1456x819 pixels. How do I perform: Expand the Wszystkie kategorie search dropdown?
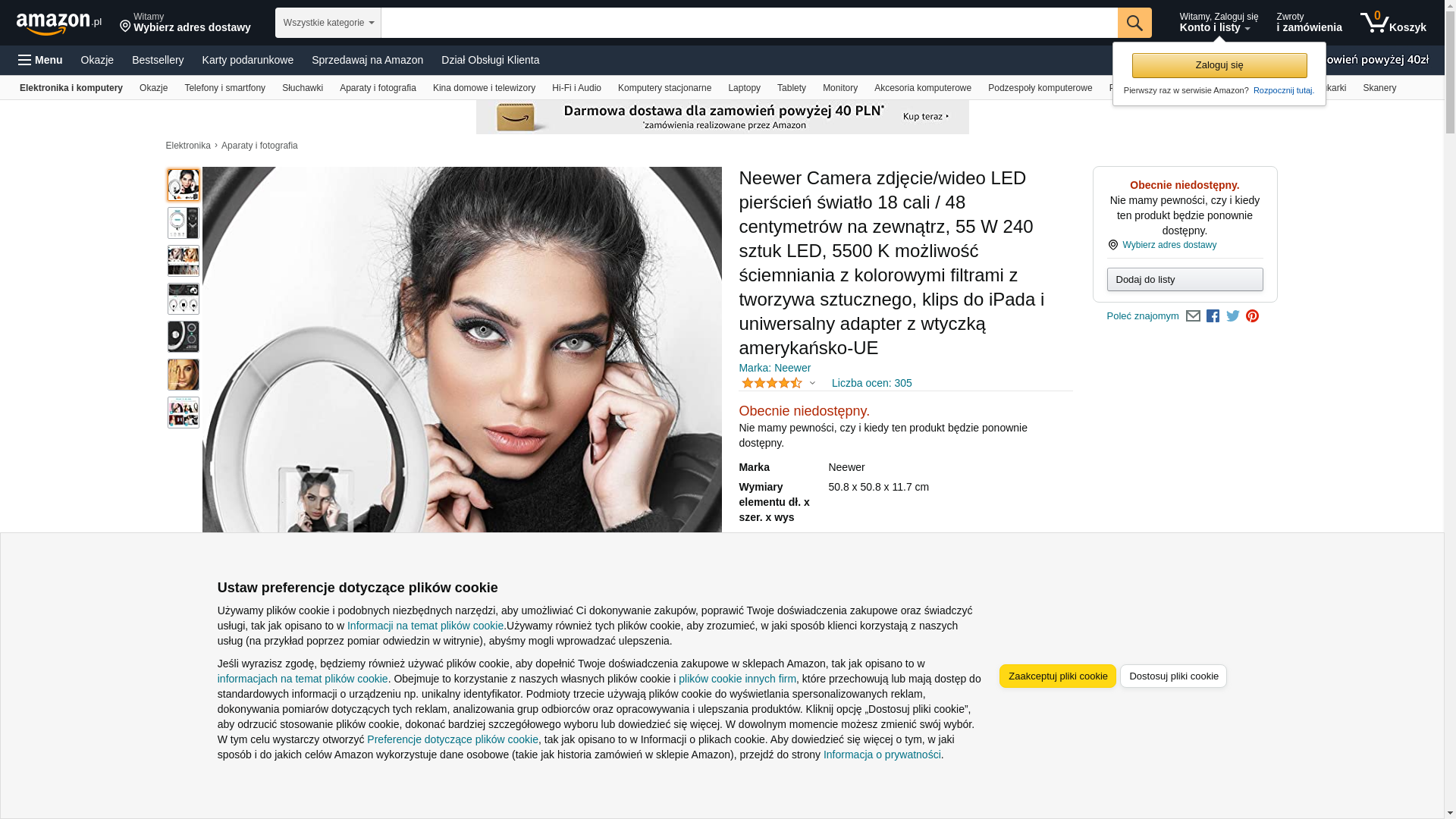click(x=328, y=23)
